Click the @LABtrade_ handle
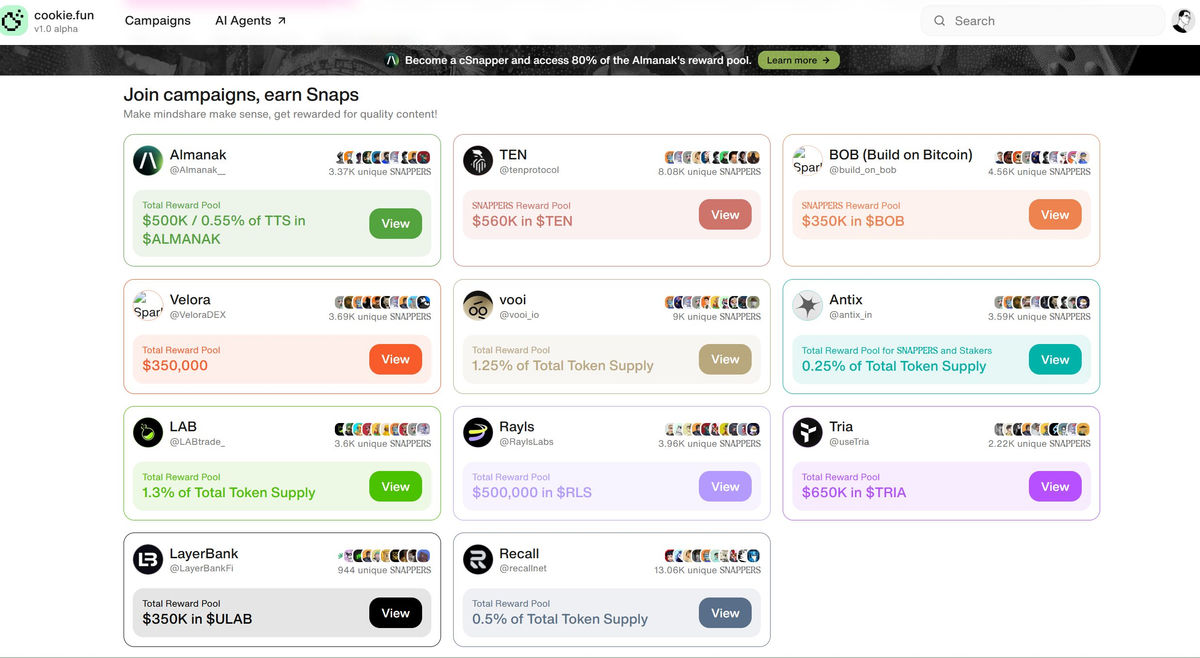Screen dimensions: 1200x658 pos(197,442)
